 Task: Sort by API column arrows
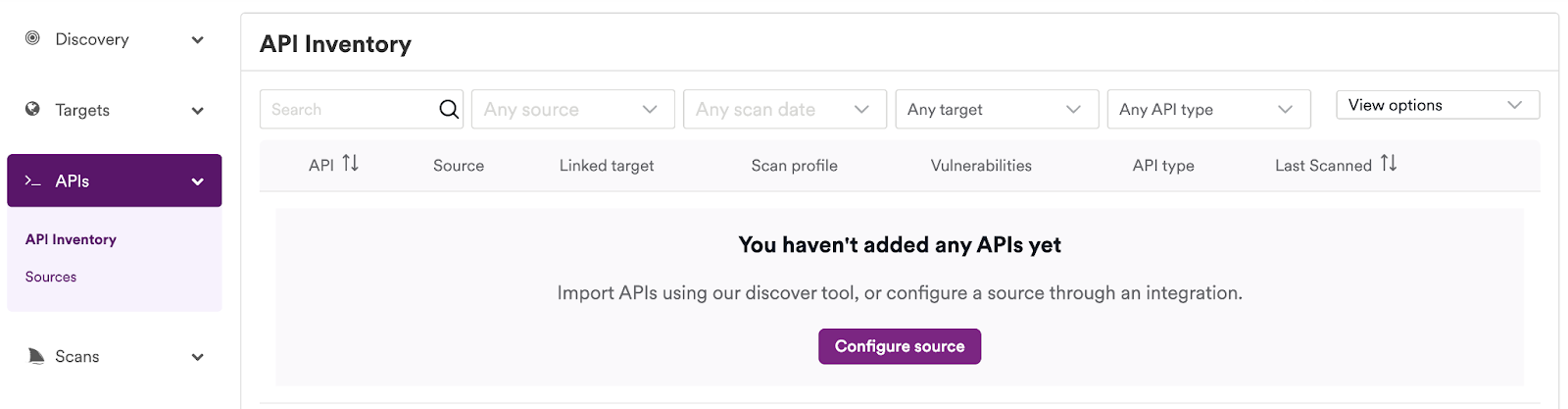(x=350, y=164)
